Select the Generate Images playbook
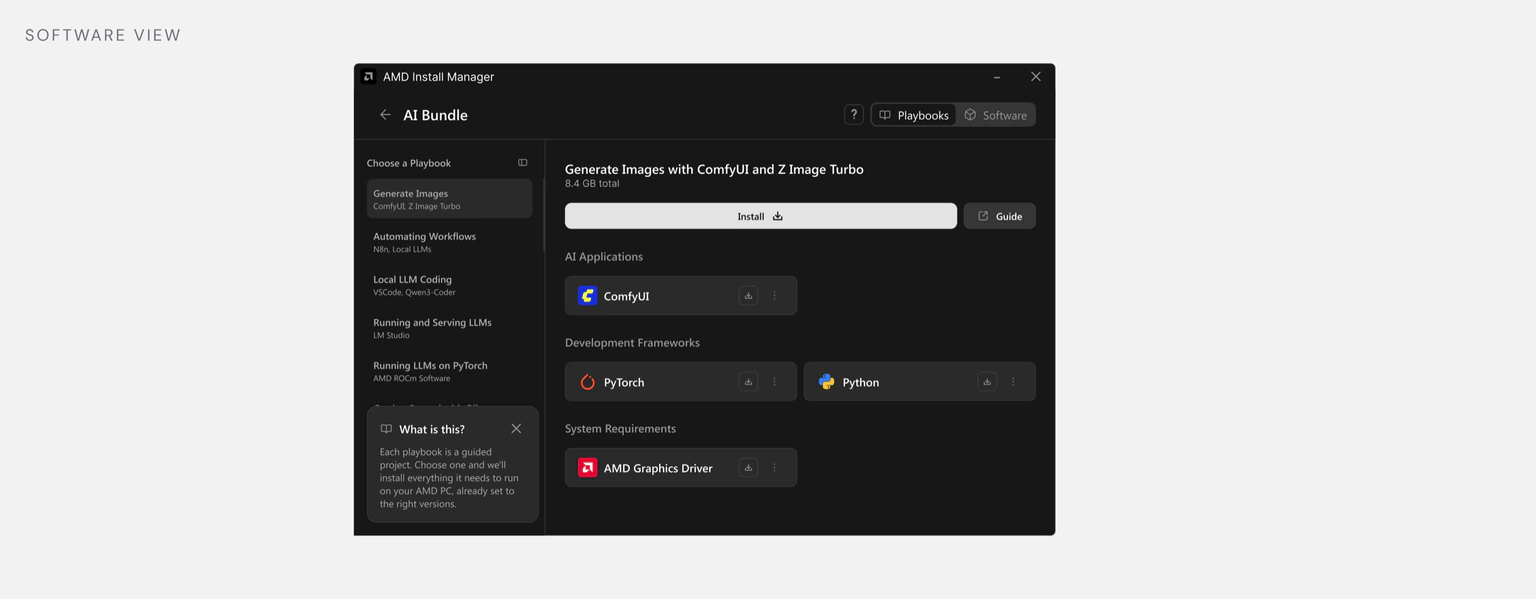1536x599 pixels. (449, 199)
